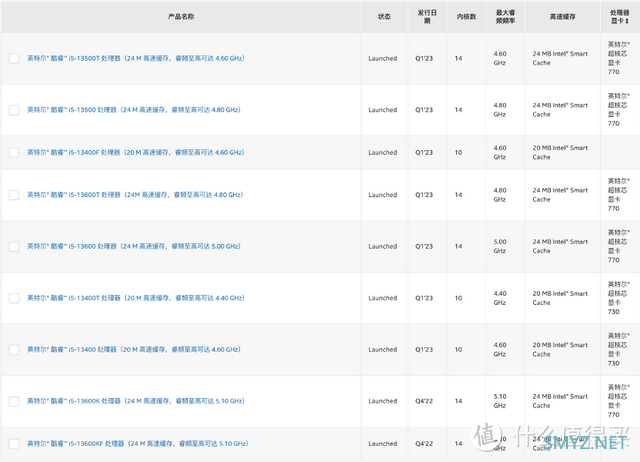The image size is (640, 462).
Task: Click the 24 MB Smart Cache cell for i5-13500
Action: 560,110
